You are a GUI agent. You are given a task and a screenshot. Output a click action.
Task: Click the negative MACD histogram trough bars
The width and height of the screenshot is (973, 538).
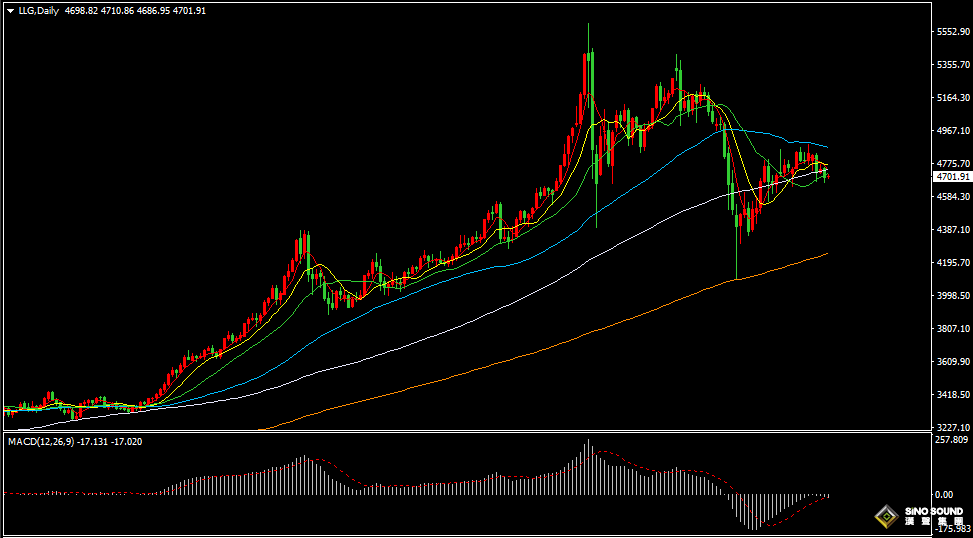tap(750, 510)
